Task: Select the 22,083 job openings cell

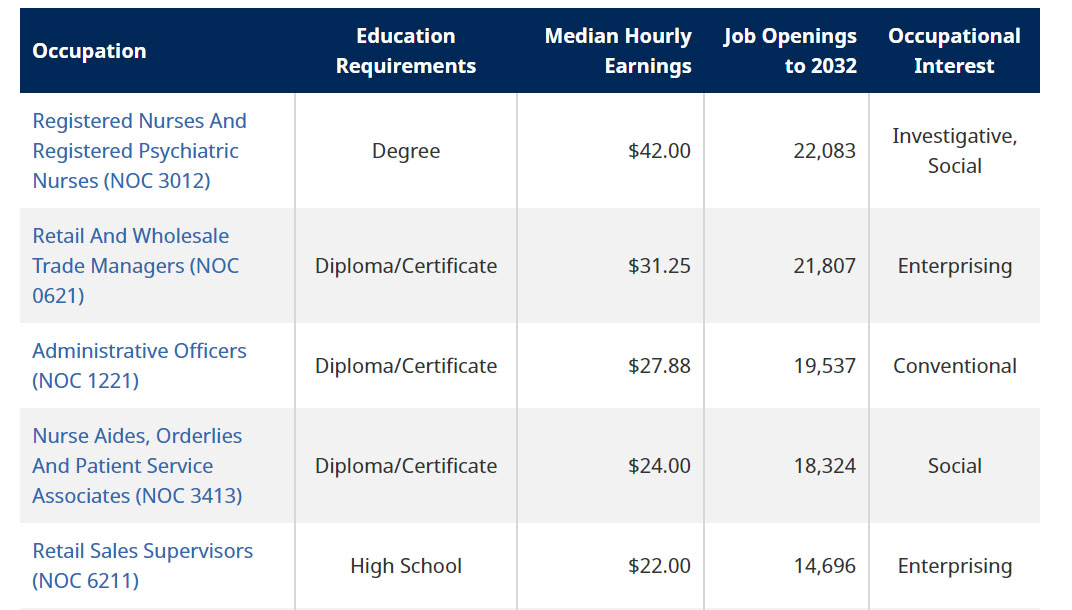Action: [825, 150]
